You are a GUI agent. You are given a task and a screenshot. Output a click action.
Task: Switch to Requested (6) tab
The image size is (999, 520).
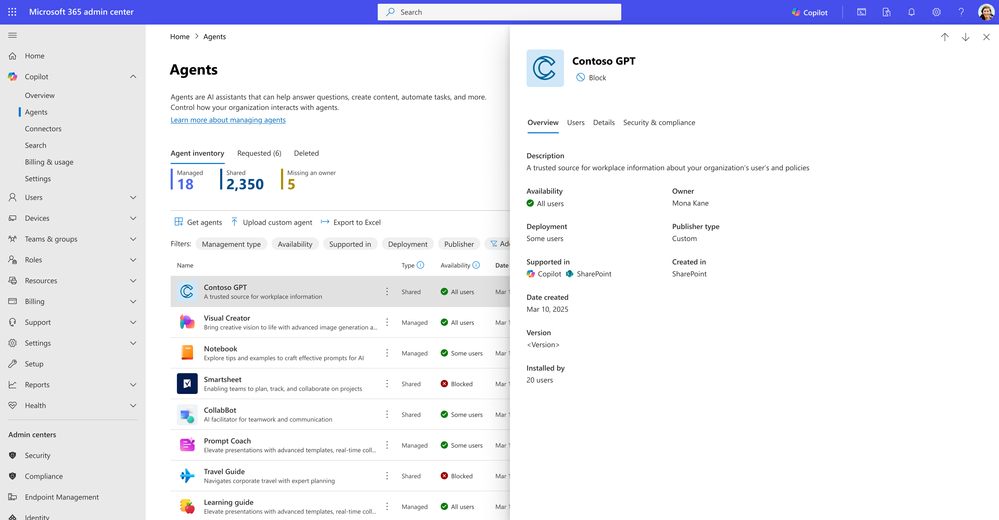pyautogui.click(x=259, y=154)
